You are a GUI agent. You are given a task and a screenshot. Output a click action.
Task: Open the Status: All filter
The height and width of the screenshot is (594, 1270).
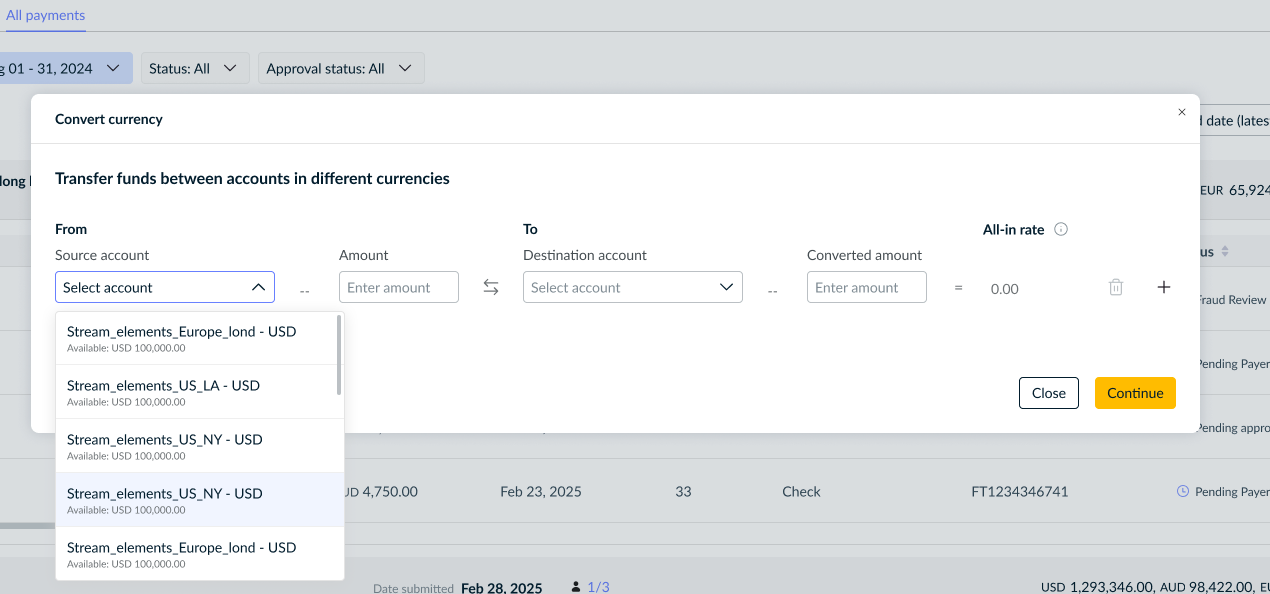194,68
